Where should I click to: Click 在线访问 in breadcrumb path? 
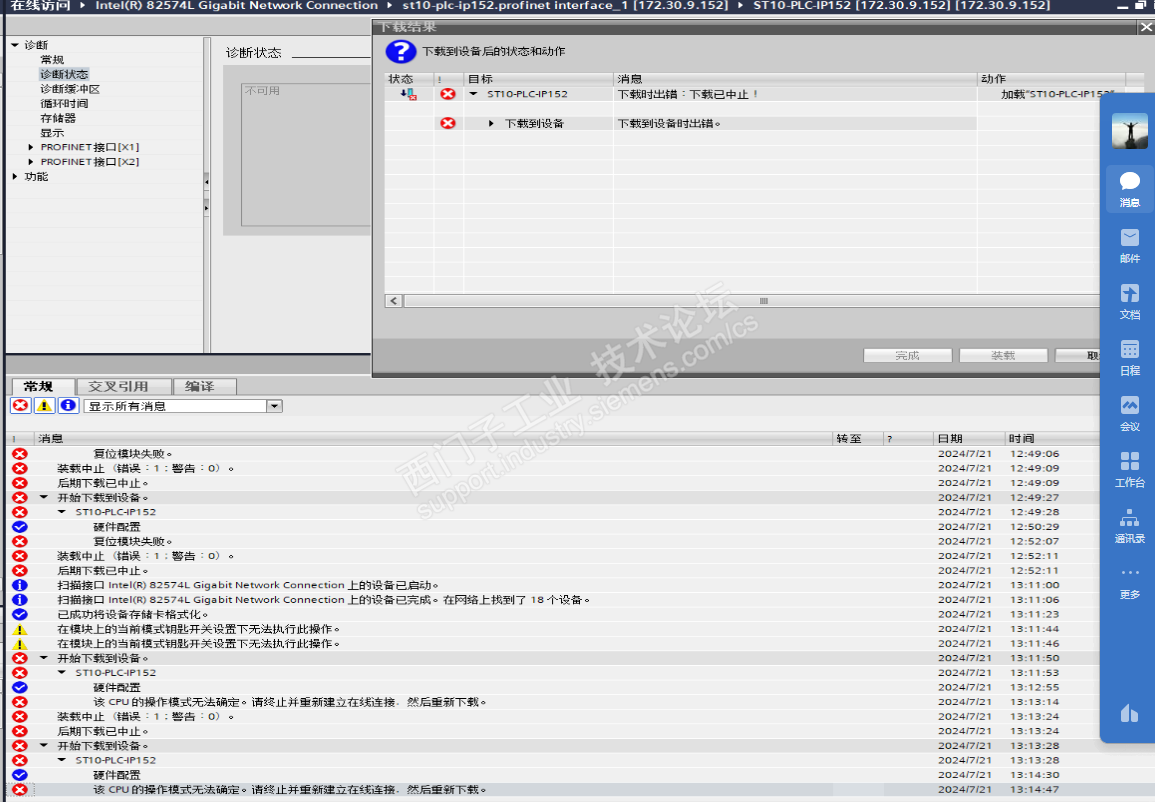pos(41,5)
